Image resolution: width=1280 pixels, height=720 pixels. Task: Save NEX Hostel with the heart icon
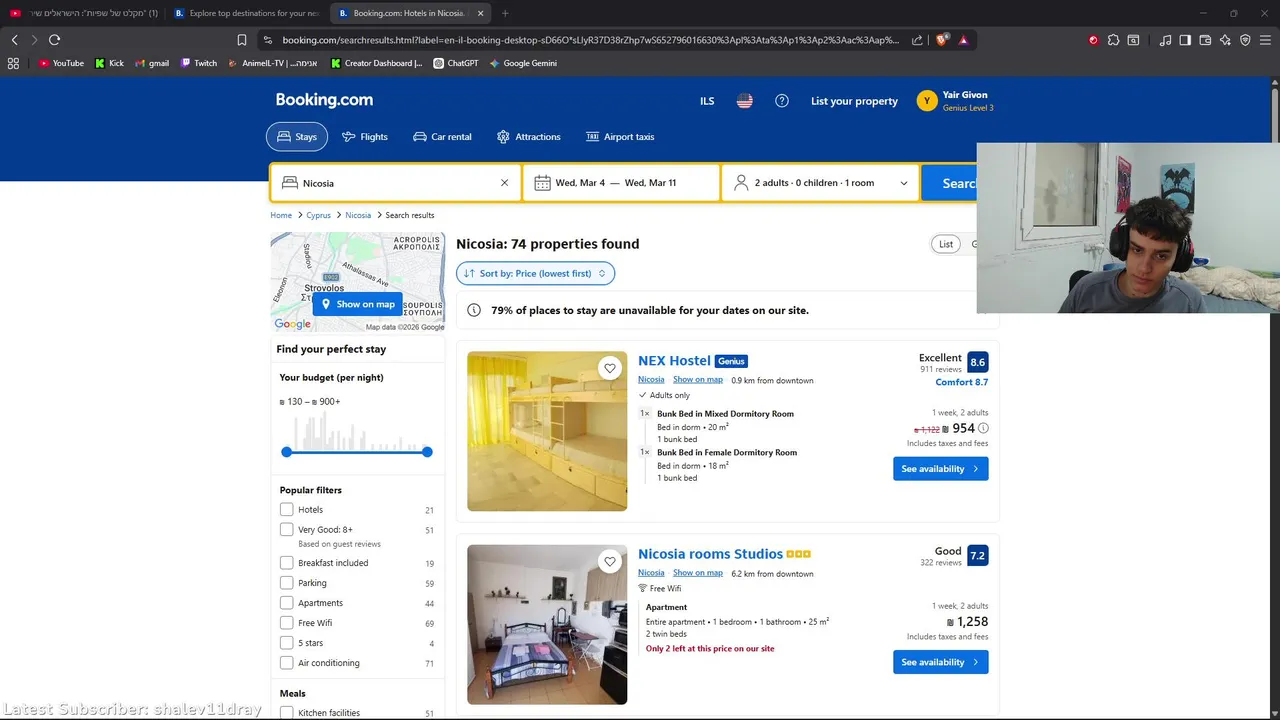[610, 368]
